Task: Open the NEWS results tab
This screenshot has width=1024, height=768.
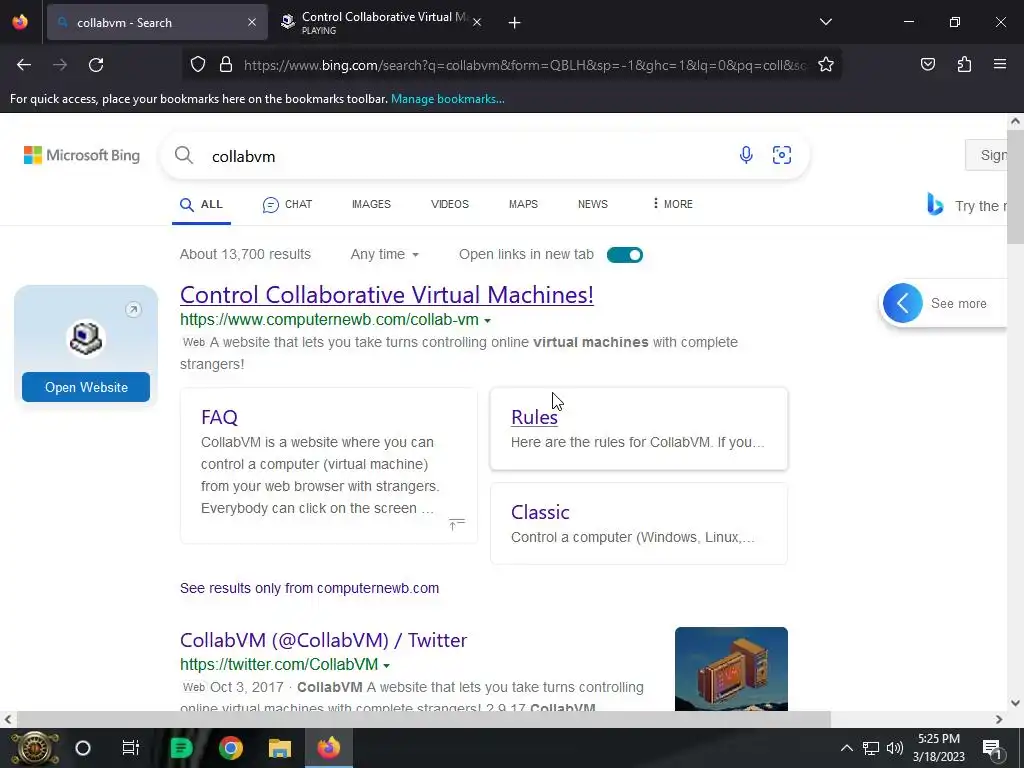Action: point(592,204)
